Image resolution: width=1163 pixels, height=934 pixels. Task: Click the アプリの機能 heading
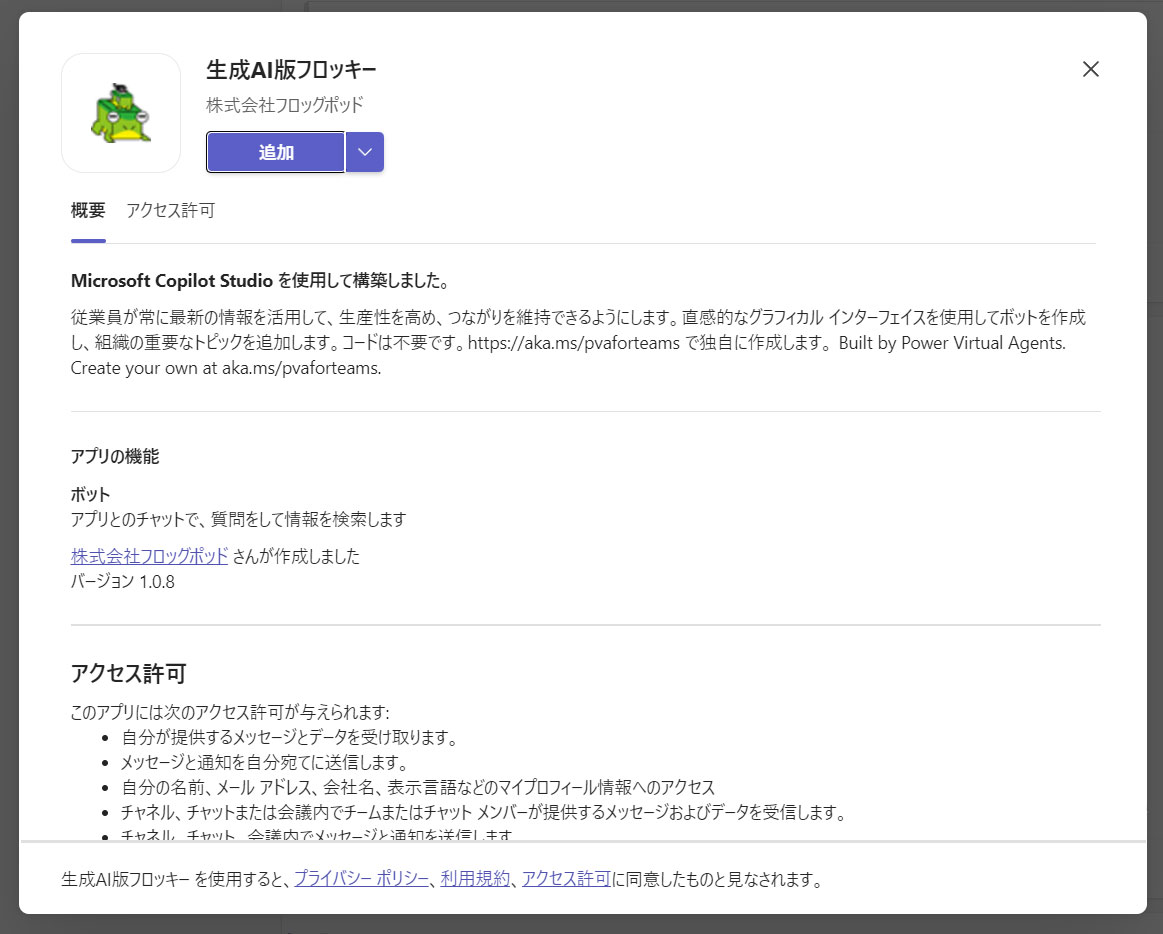[115, 456]
